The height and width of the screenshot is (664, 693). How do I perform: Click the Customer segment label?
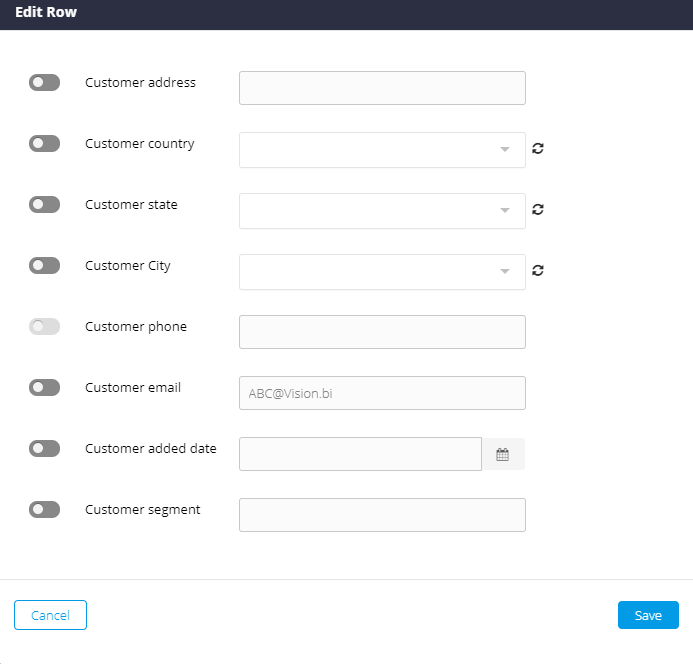tap(142, 510)
